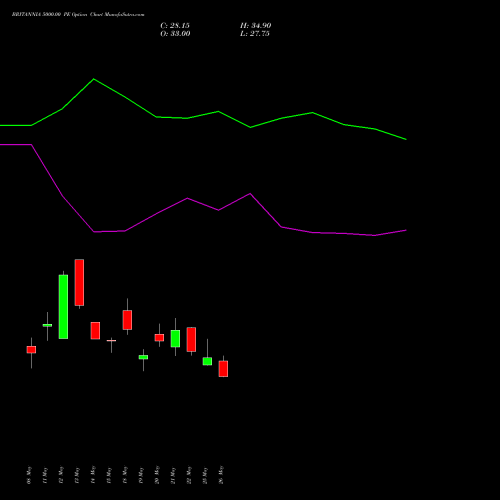Click the small green candle for 11 May

tap(47, 325)
